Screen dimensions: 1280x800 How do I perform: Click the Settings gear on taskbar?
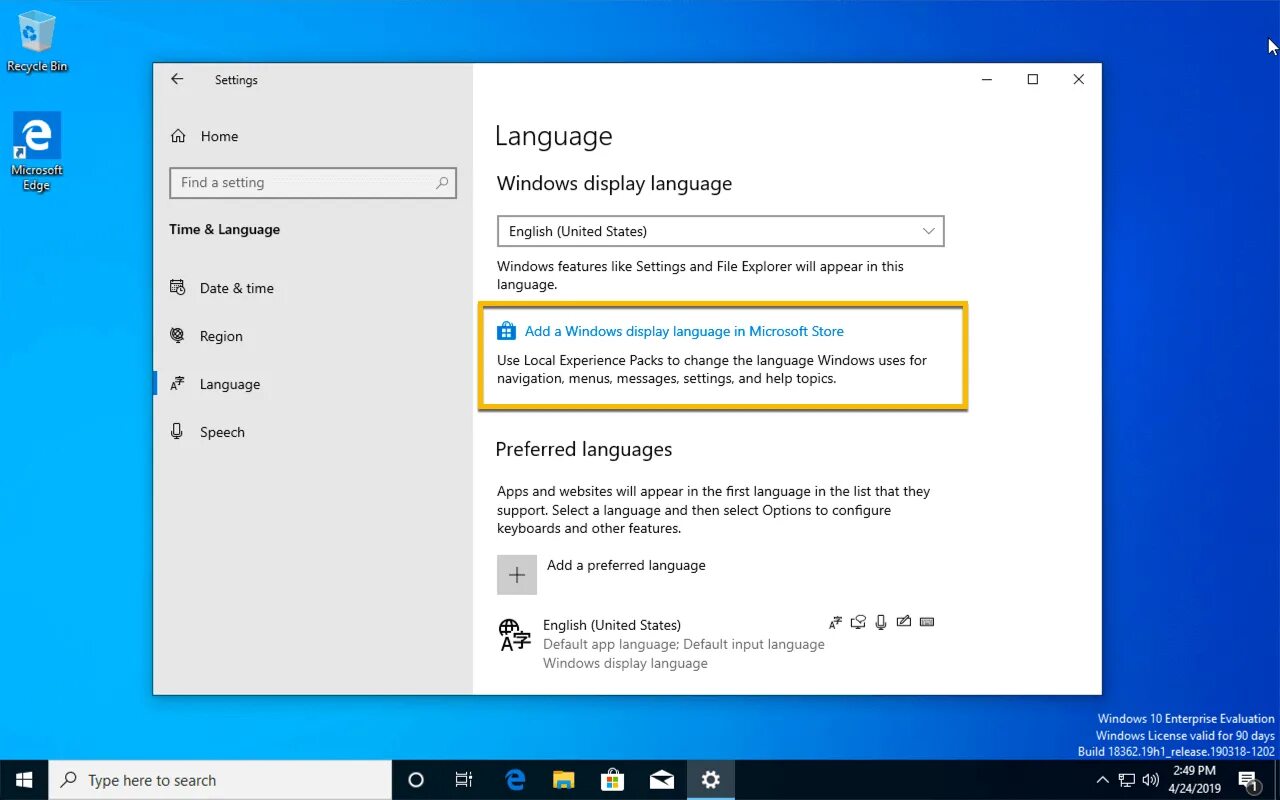click(x=711, y=780)
